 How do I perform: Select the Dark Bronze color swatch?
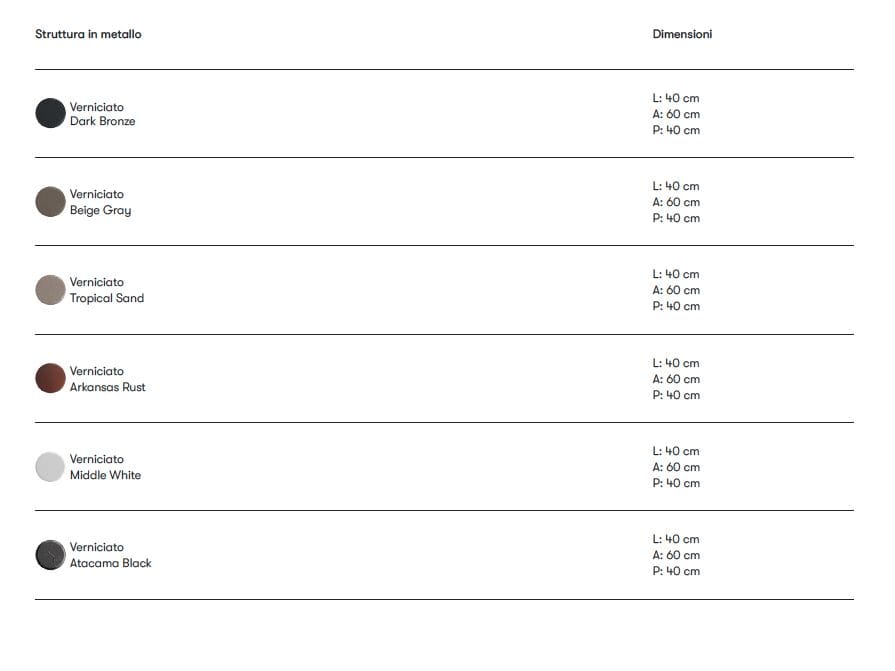click(50, 113)
